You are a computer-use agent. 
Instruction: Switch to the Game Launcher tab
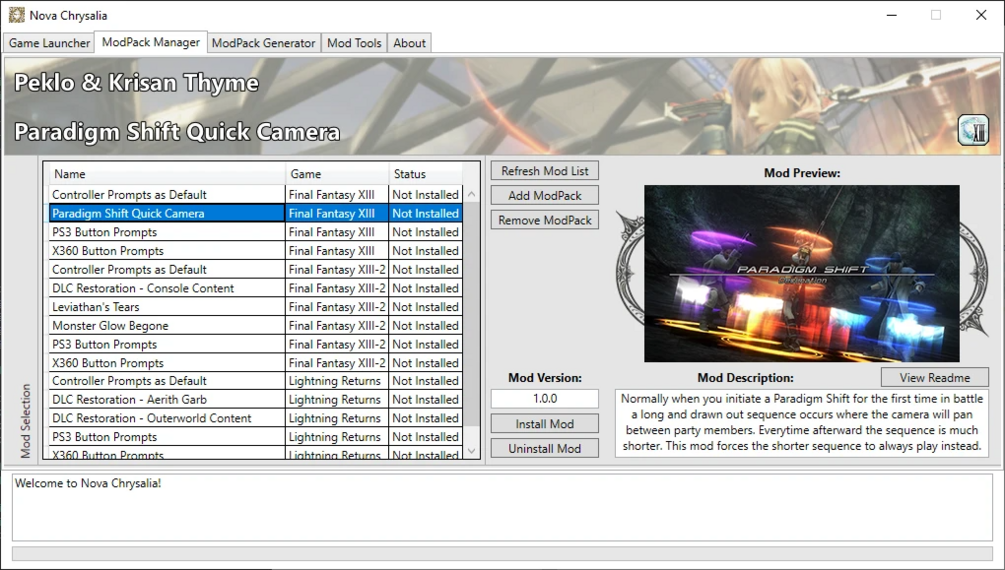(x=49, y=43)
